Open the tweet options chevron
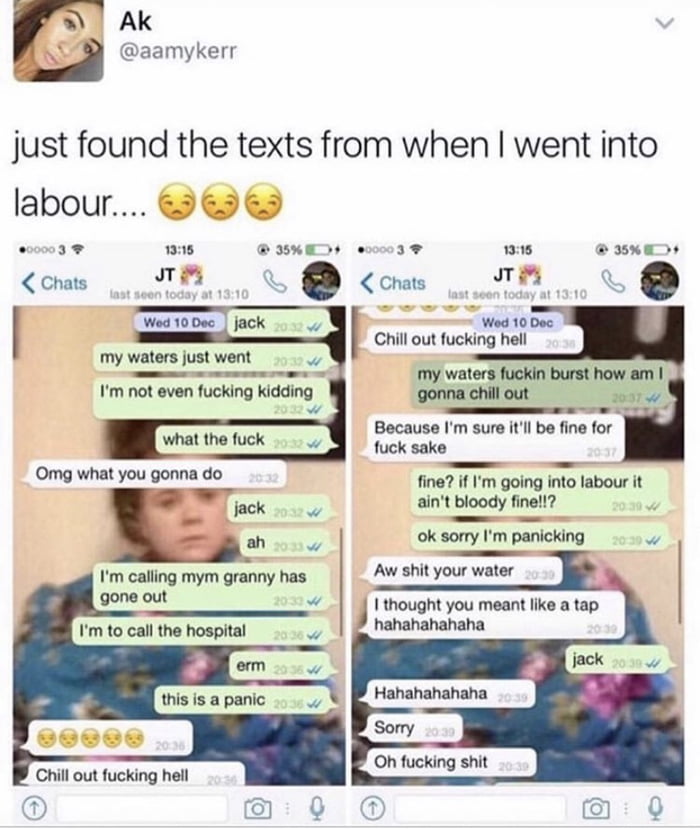This screenshot has height=829, width=700. click(665, 23)
